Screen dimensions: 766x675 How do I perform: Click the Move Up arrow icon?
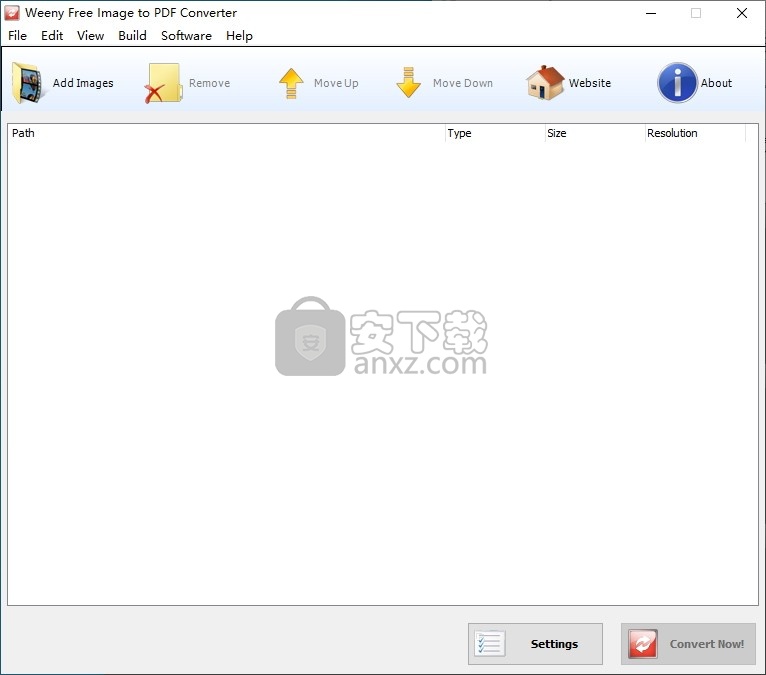(291, 83)
